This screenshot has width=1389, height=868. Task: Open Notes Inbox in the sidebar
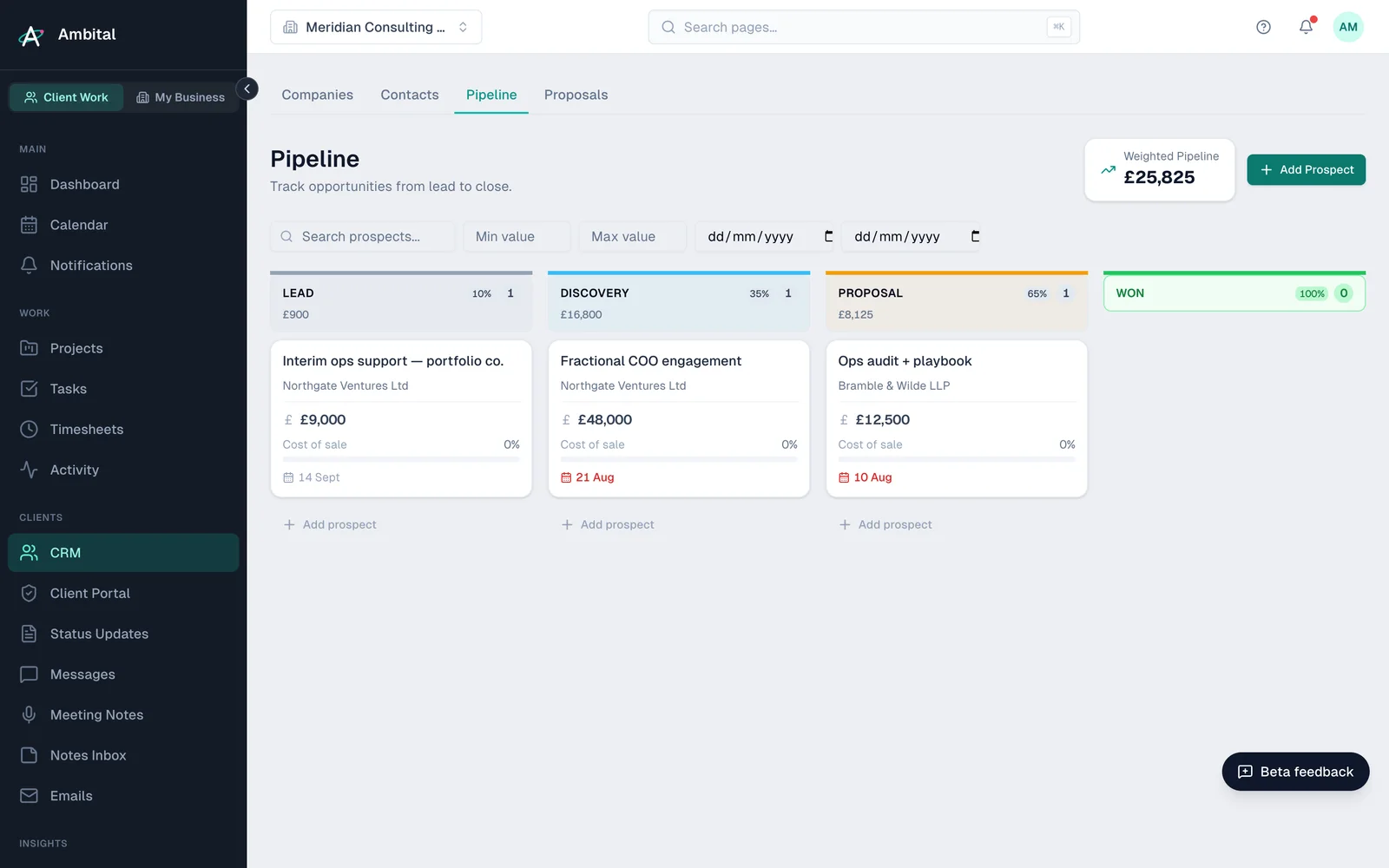123,755
